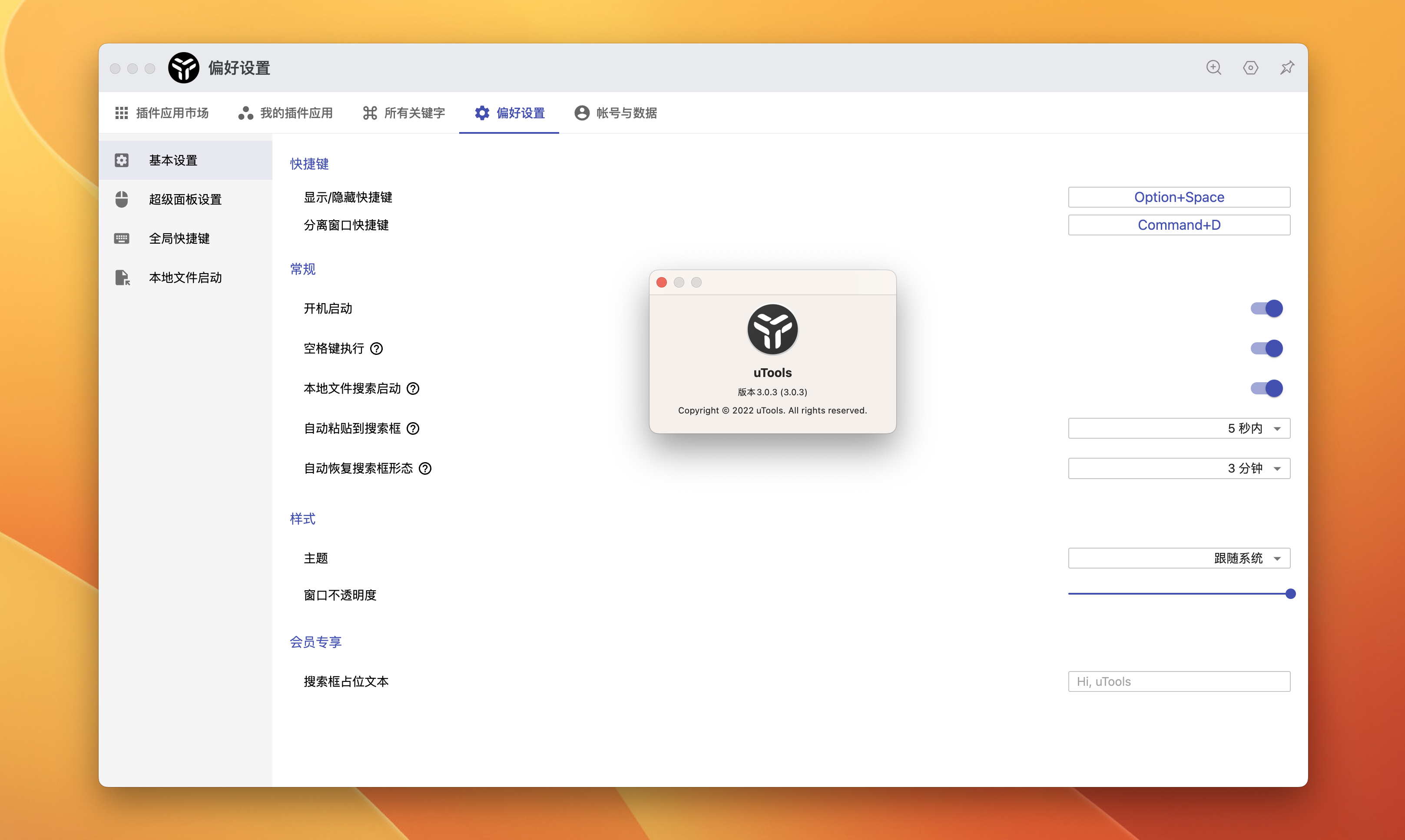This screenshot has height=840, width=1405.
Task: Click the help icon beside 本地文件搜索启动
Action: pos(413,388)
